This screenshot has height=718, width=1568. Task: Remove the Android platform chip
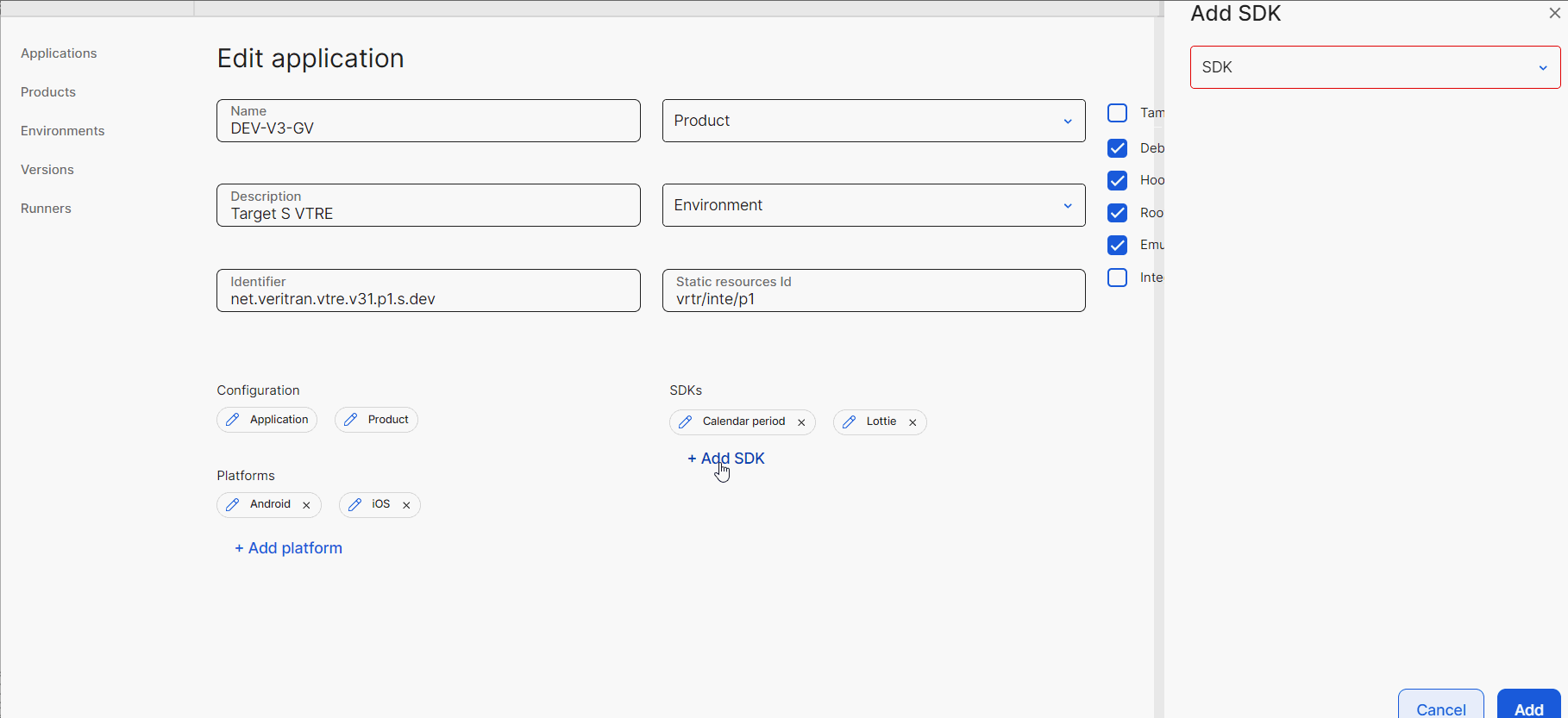click(x=306, y=505)
